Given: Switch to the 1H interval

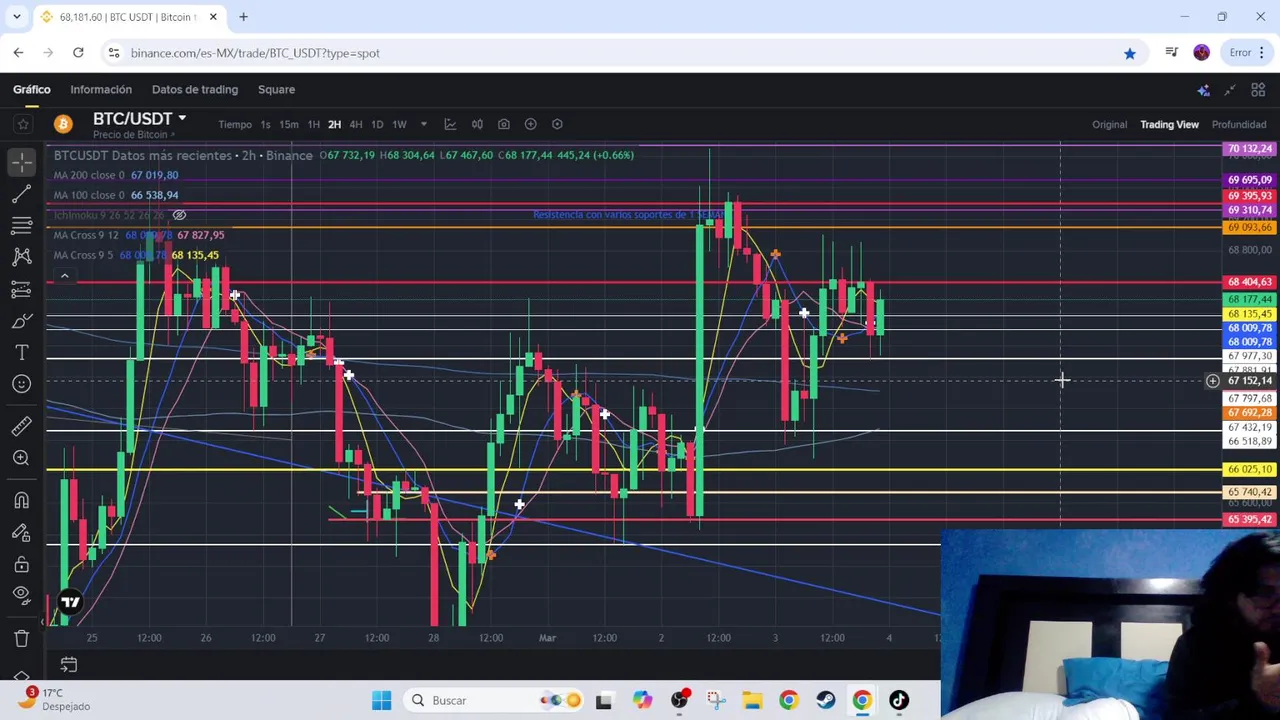Looking at the screenshot, I should tap(313, 125).
